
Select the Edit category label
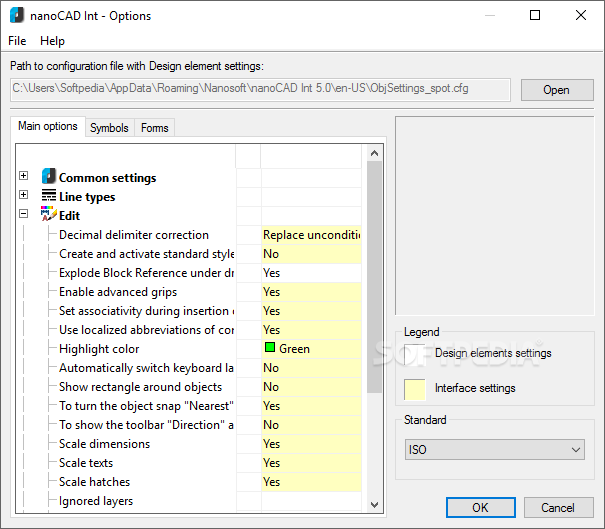(69, 216)
